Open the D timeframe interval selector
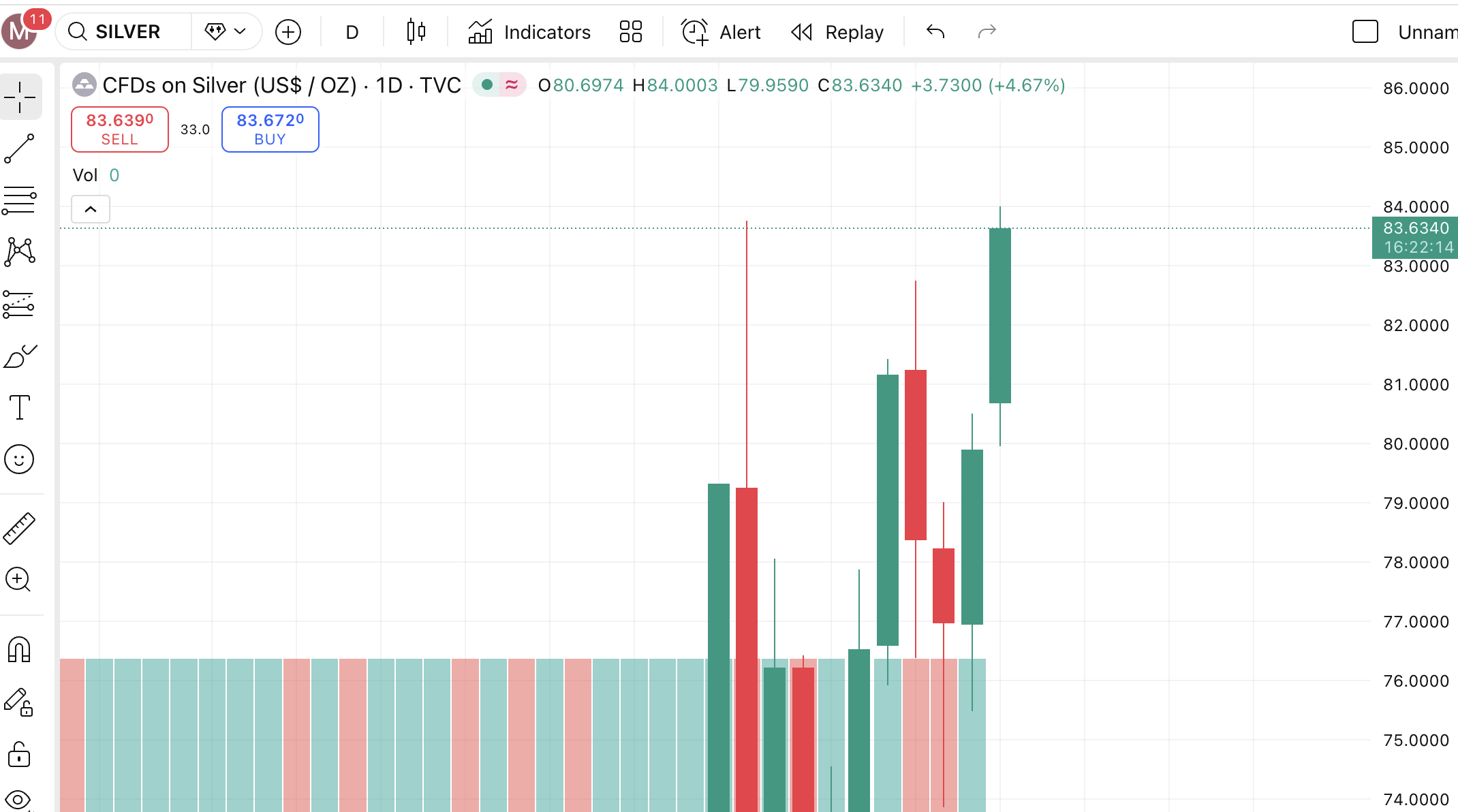Viewport: 1458px width, 812px height. [352, 32]
